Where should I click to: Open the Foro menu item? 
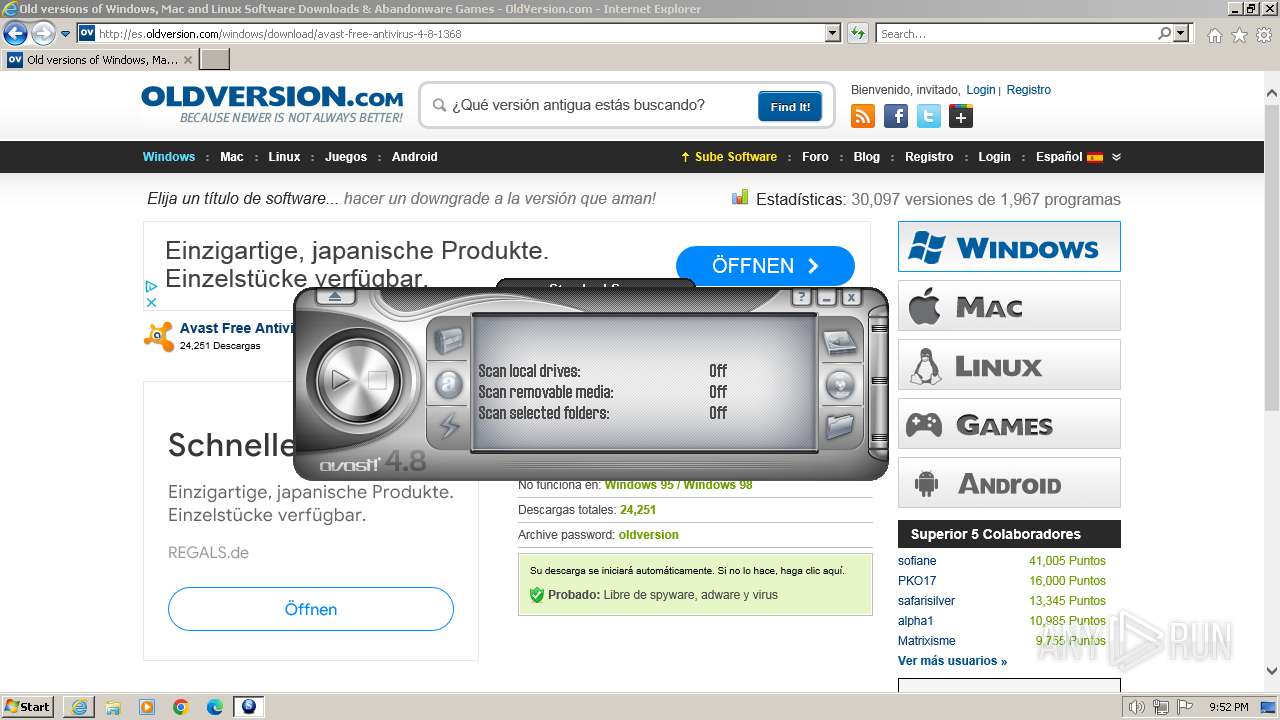coord(815,157)
